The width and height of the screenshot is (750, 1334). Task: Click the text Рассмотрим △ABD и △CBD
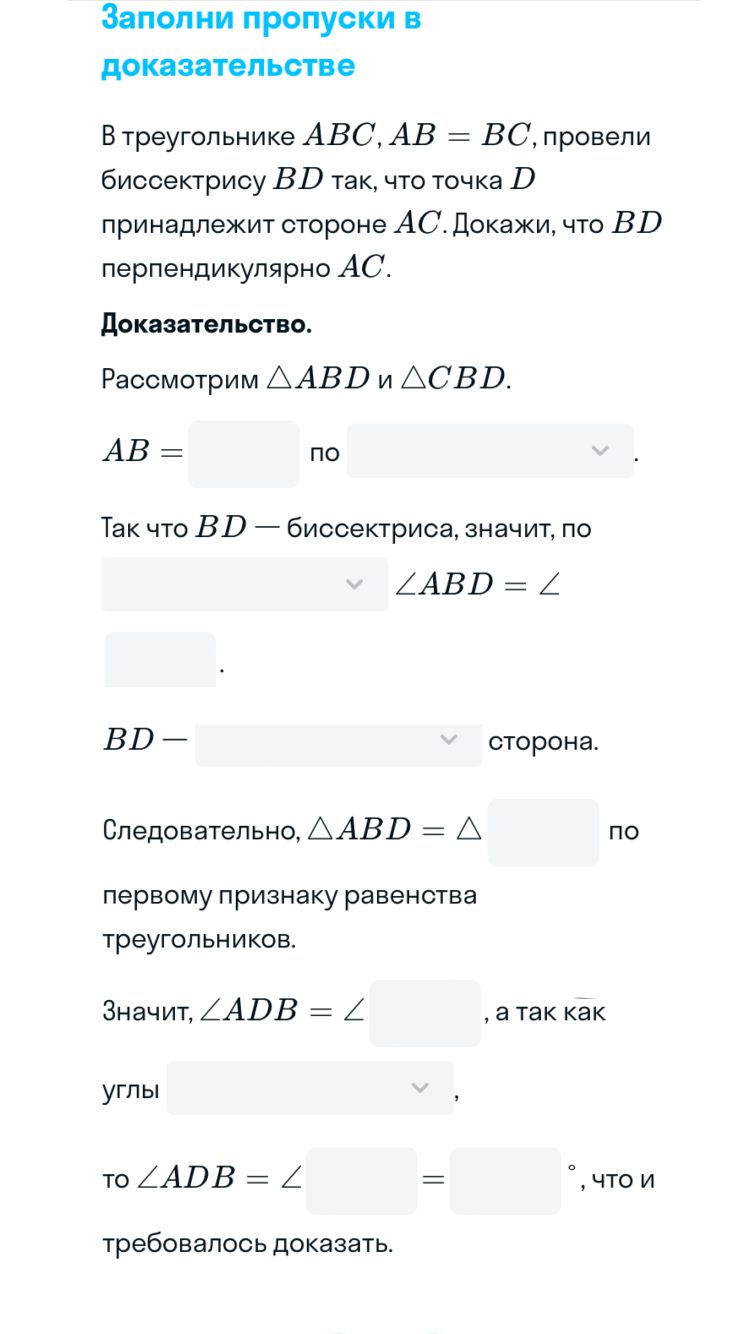click(x=307, y=379)
